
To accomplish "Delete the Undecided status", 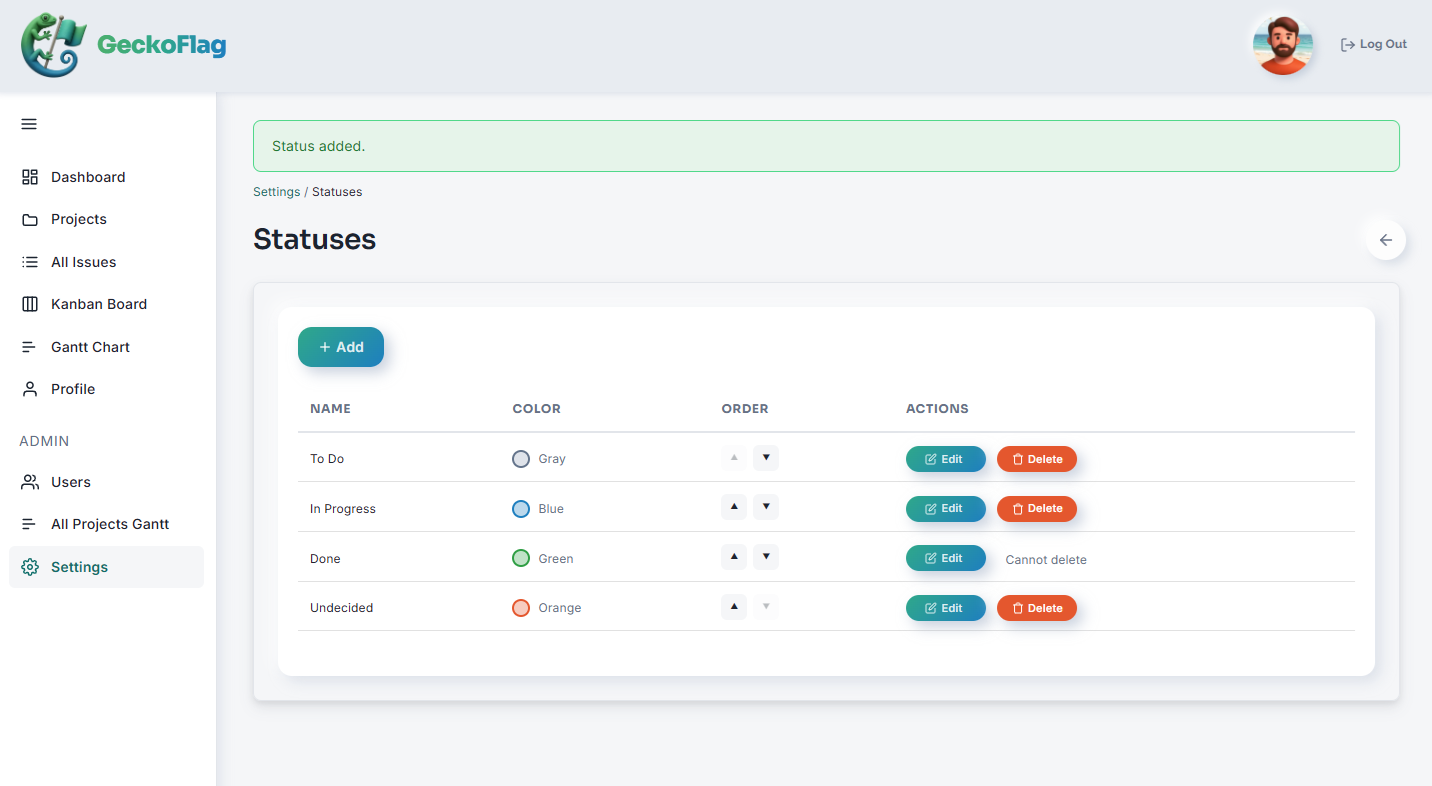I will 1037,608.
